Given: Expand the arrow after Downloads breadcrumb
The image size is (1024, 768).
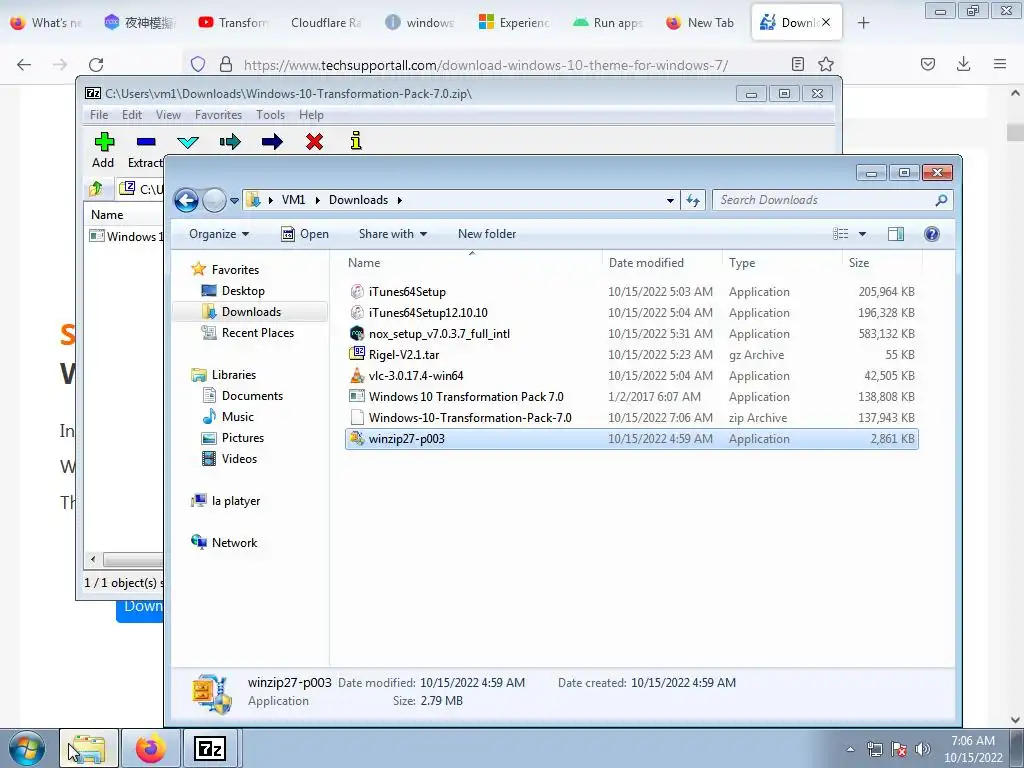Looking at the screenshot, I should click(400, 200).
